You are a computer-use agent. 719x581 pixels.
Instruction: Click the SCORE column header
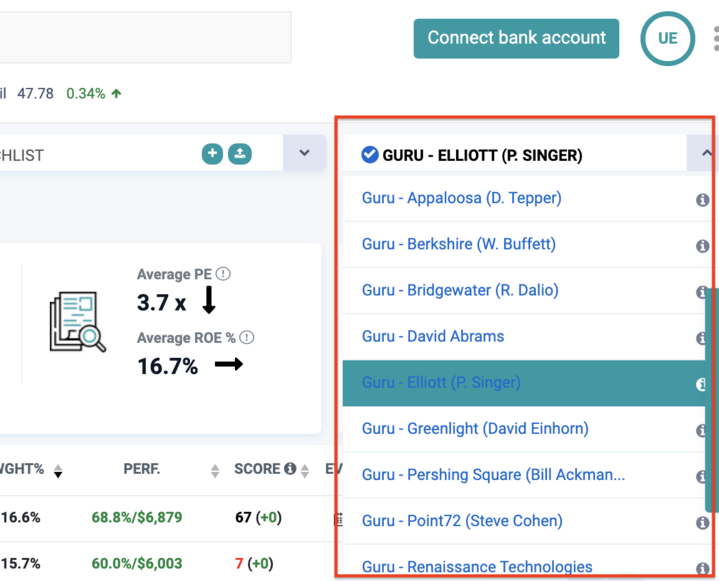coord(257,469)
